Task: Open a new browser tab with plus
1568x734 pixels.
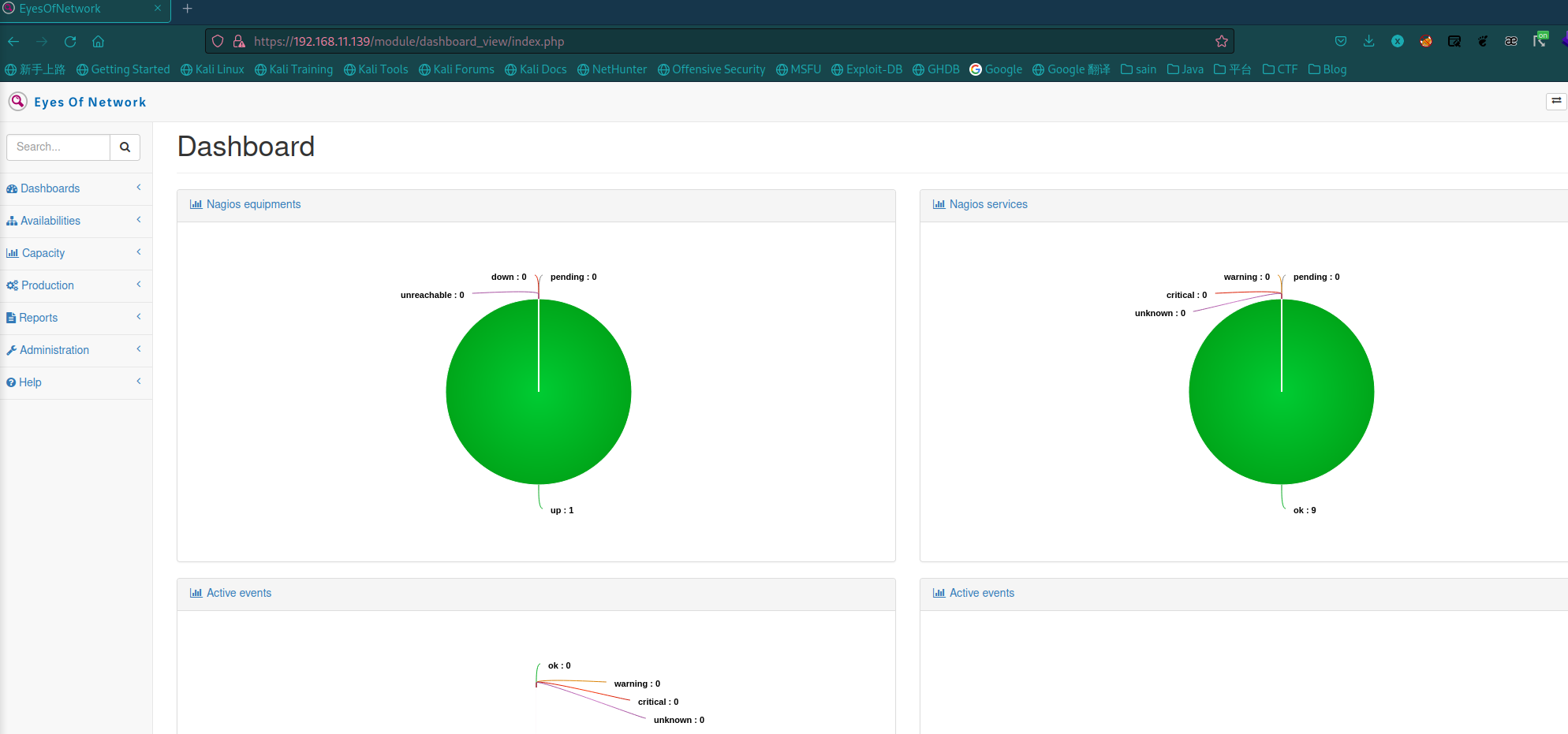Action: tap(188, 9)
